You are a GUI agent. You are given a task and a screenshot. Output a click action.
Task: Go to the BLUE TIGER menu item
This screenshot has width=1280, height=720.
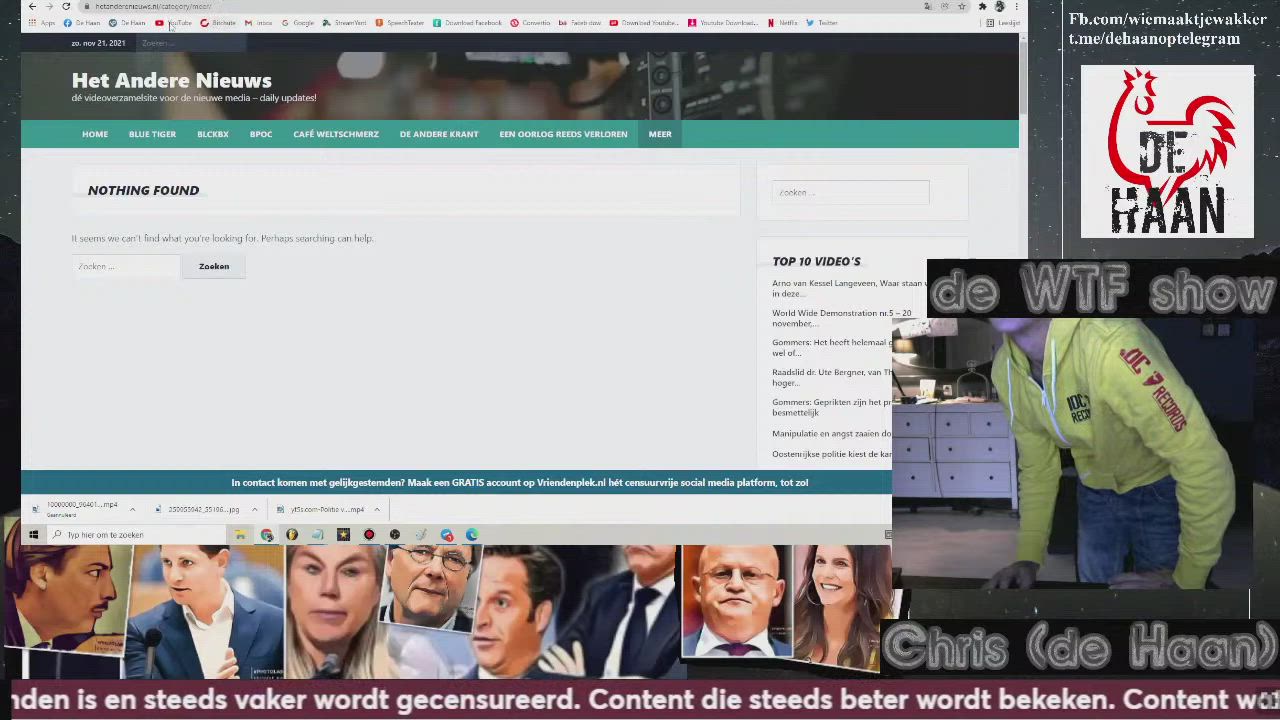[152, 134]
